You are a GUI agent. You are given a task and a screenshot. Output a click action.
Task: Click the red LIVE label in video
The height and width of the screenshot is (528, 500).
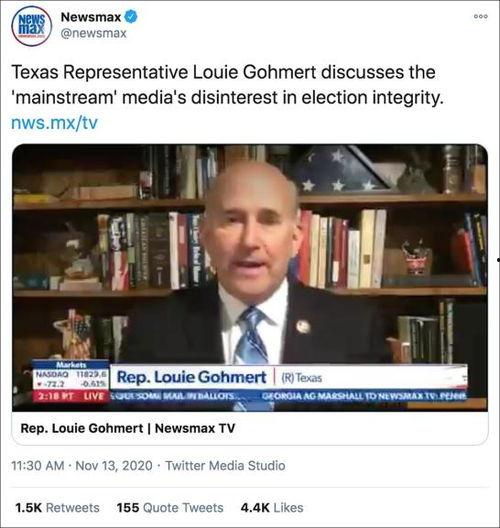click(x=94, y=396)
